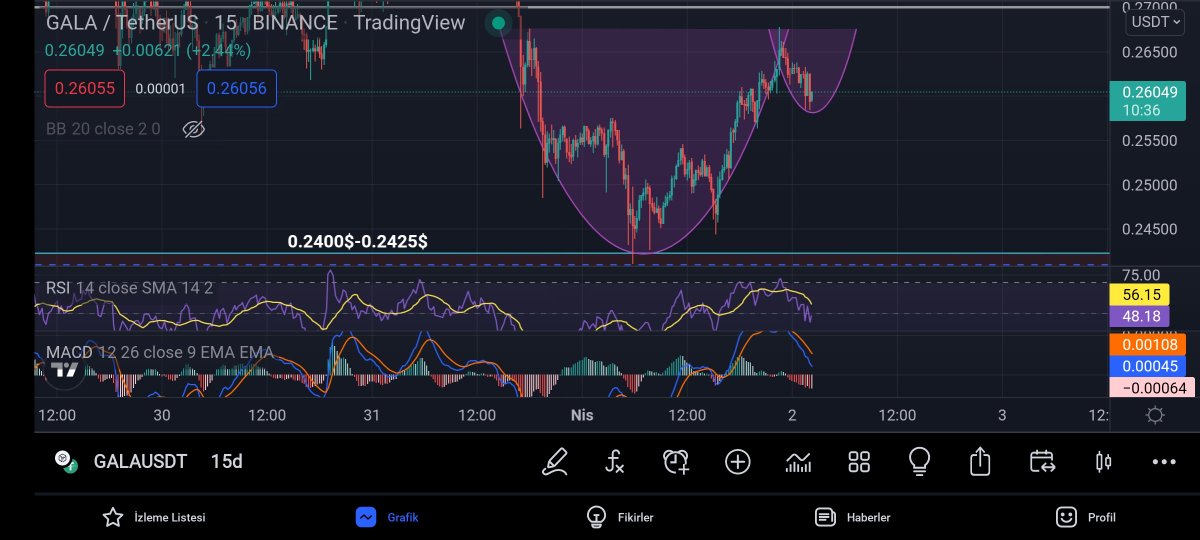Open the ideas lightbulb toolbar icon
The height and width of the screenshot is (540, 1200).
(x=919, y=461)
